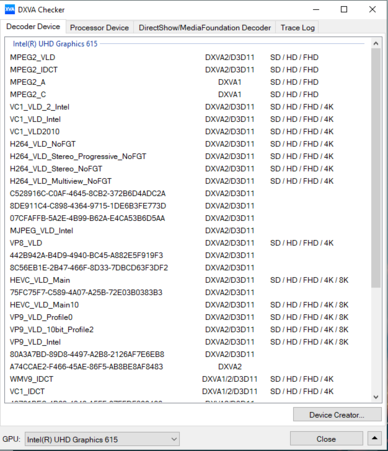388x451 pixels.
Task: Open the Processor Device tab
Action: (x=99, y=28)
